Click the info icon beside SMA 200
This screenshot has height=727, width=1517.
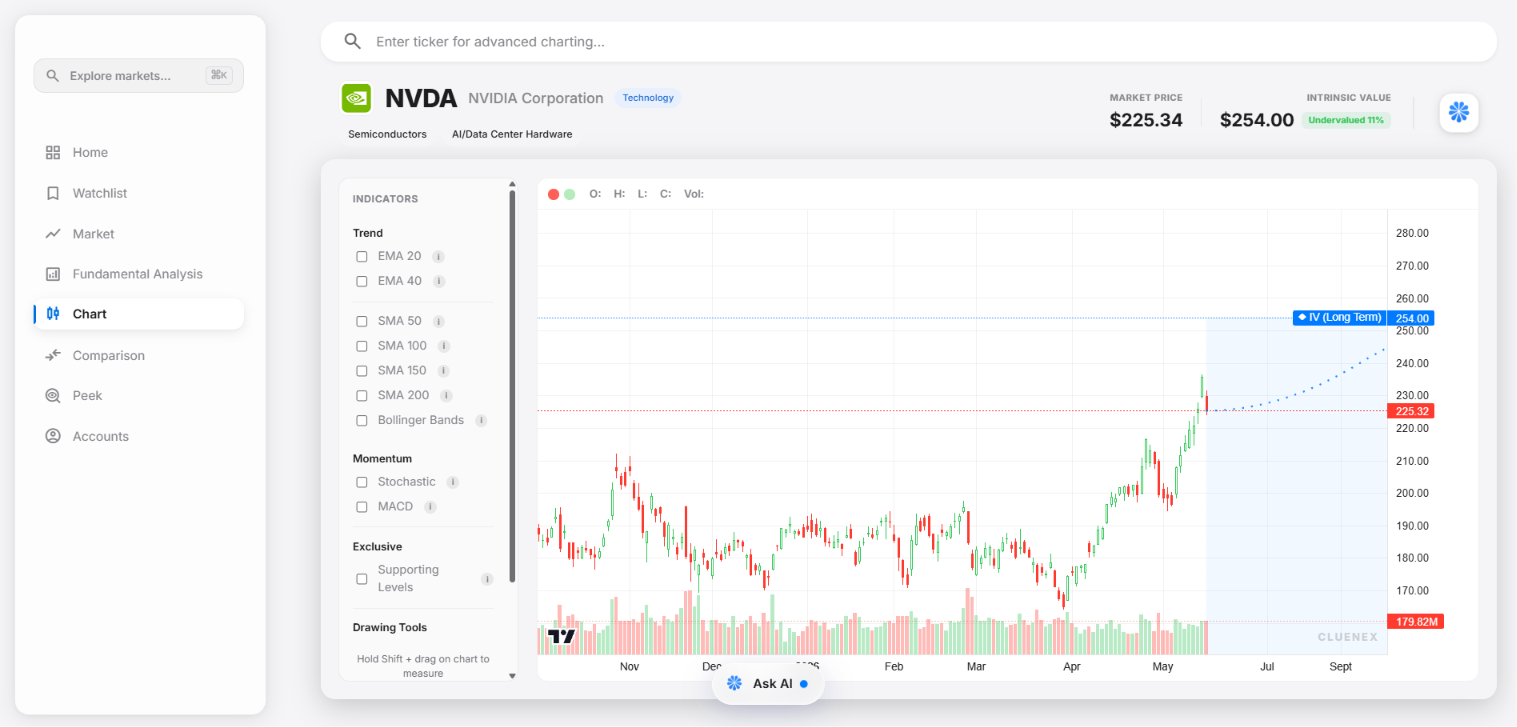click(x=446, y=396)
